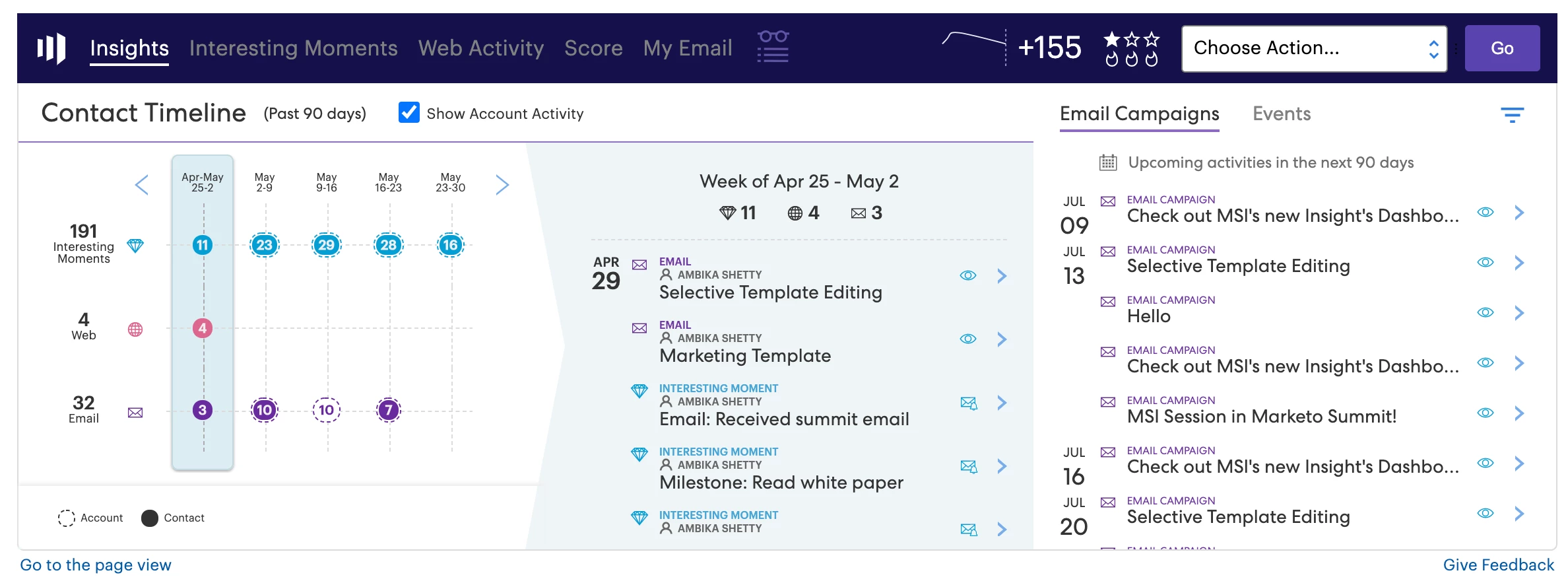Click envelope icon for MSI Session campaign

point(1108,402)
